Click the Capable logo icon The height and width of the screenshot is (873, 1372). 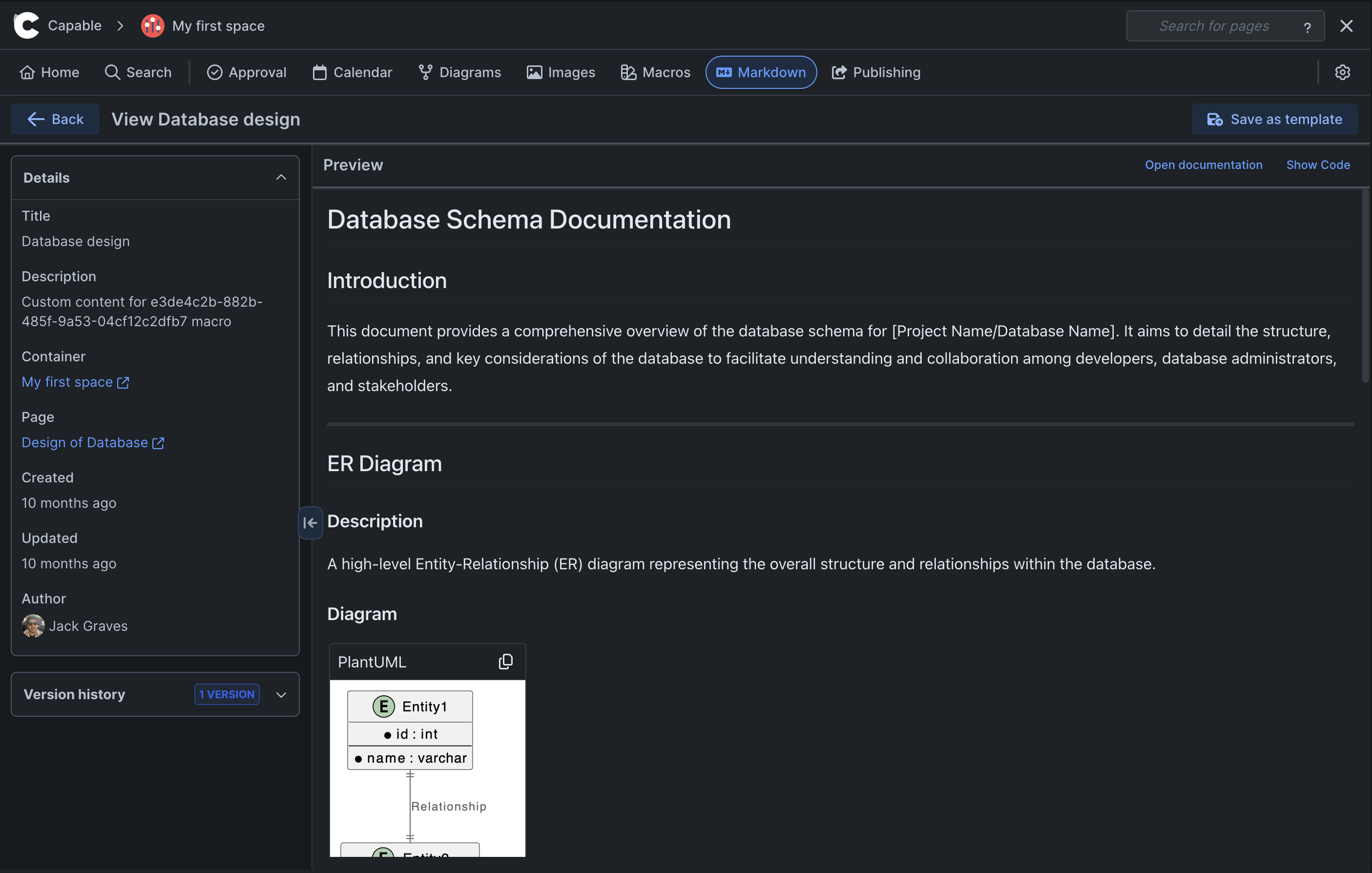pyautogui.click(x=26, y=26)
